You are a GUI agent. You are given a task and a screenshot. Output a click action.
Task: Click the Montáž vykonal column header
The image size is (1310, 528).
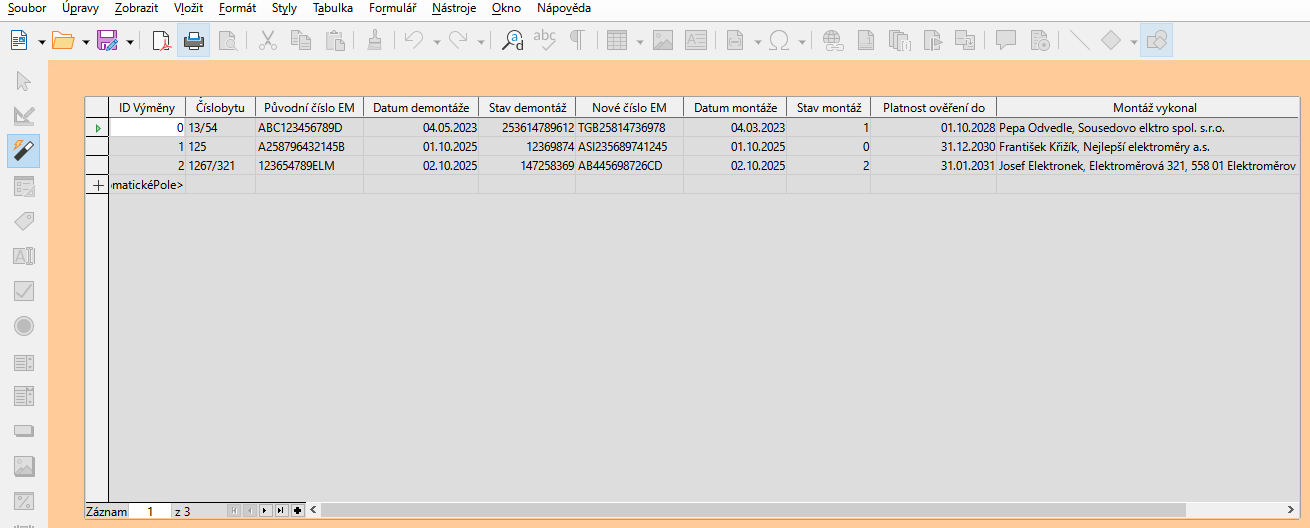click(1154, 108)
